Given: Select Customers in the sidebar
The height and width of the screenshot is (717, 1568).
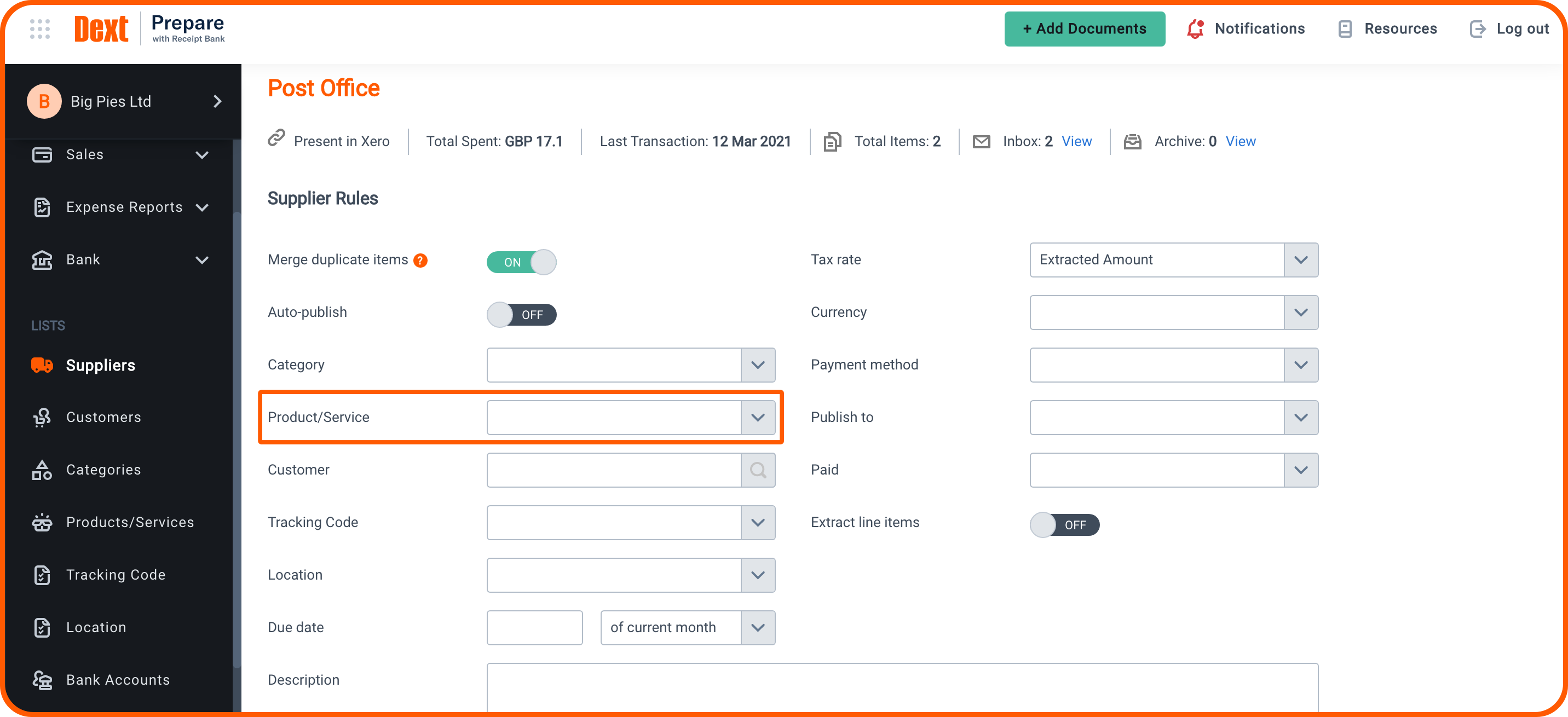Looking at the screenshot, I should pyautogui.click(x=103, y=417).
